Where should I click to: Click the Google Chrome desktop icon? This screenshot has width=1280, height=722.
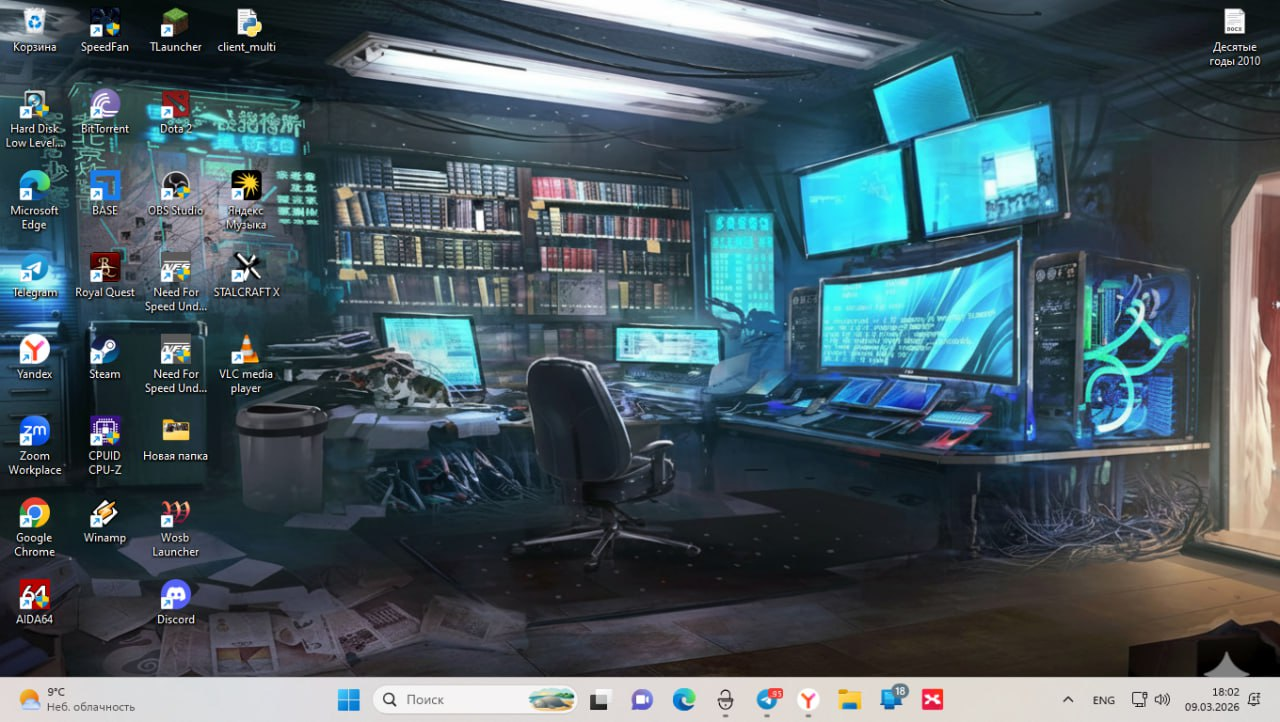tap(34, 528)
